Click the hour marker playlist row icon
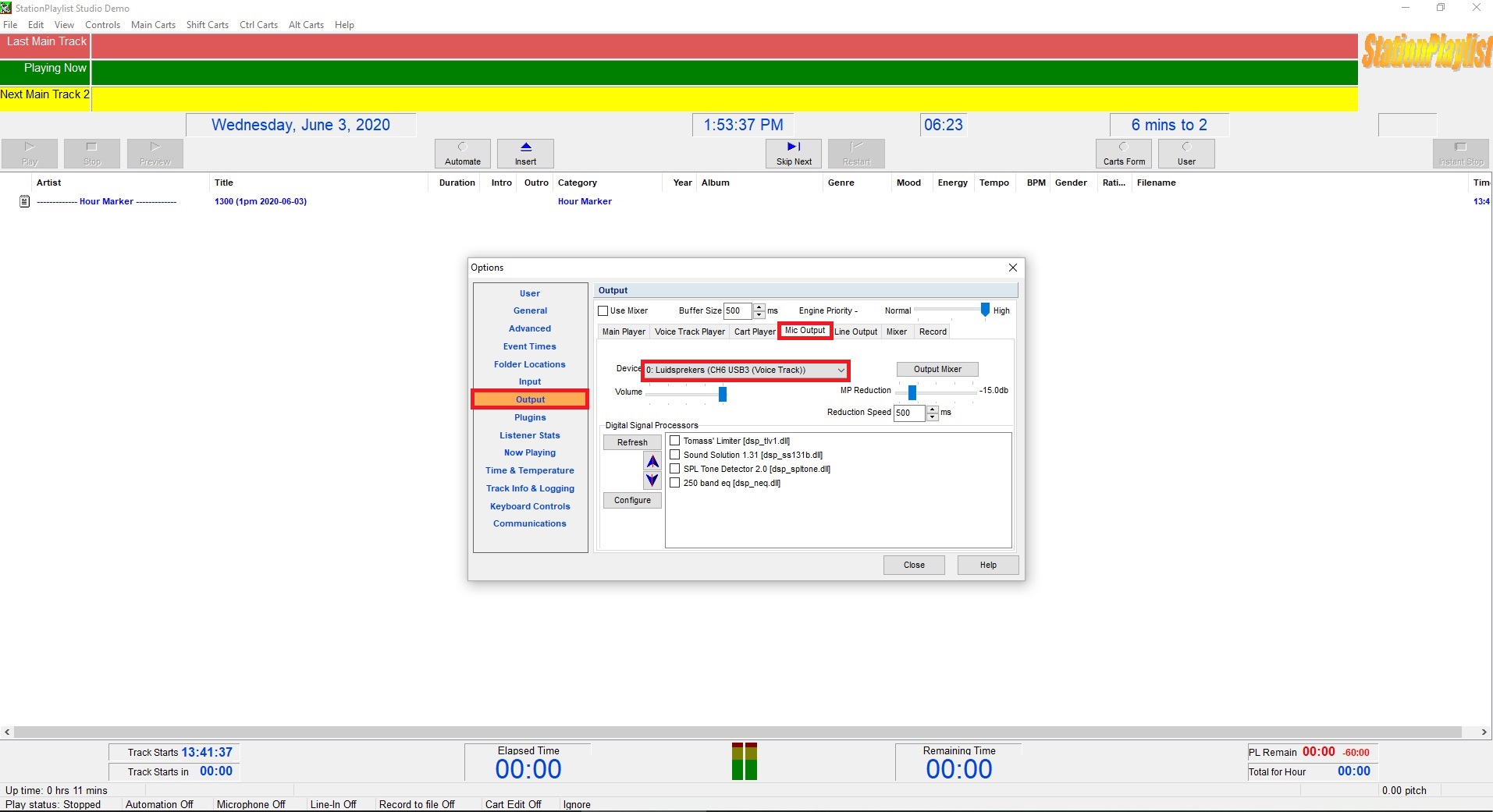This screenshot has height=812, width=1493. pyautogui.click(x=24, y=201)
